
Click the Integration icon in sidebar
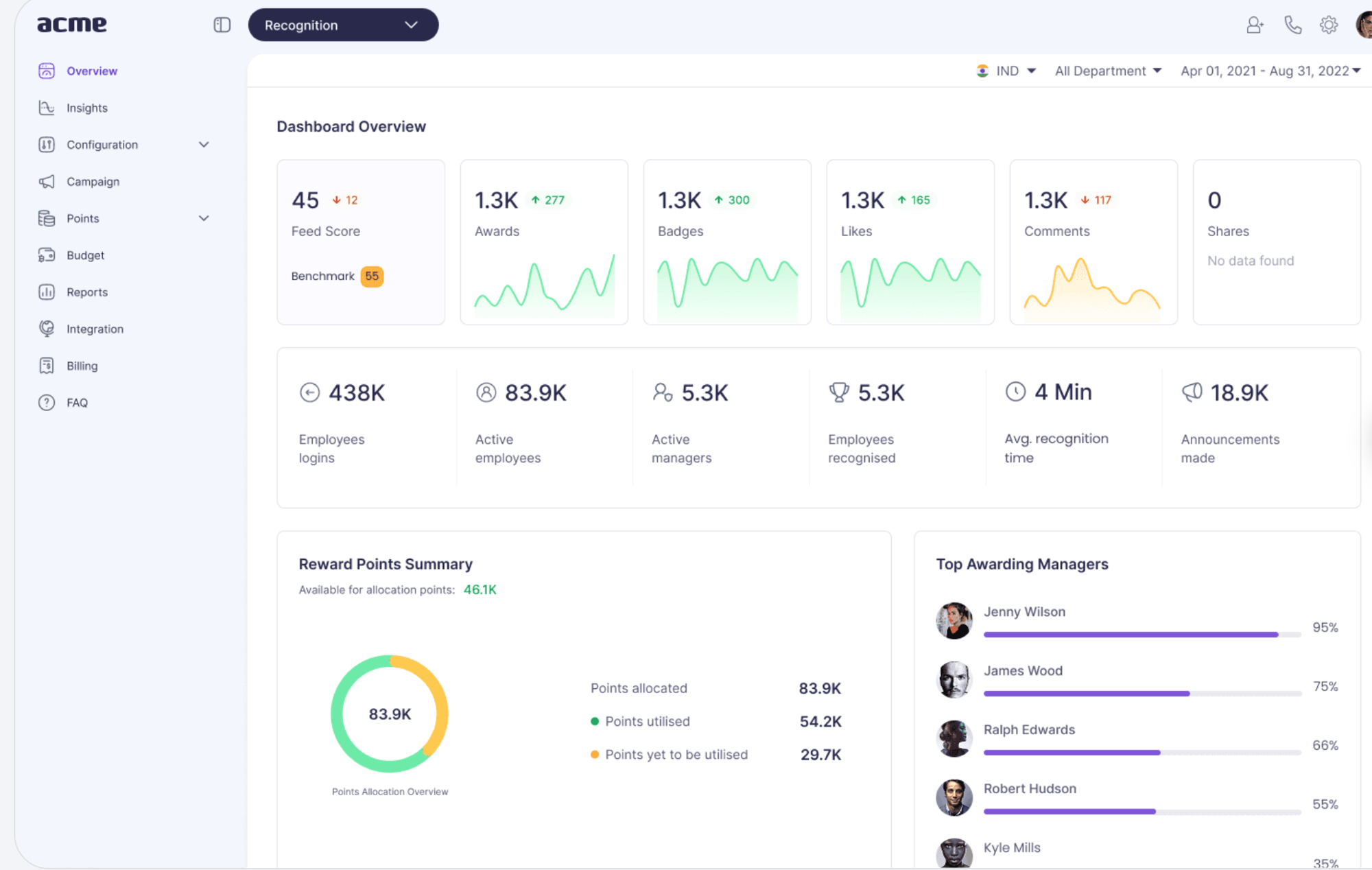pyautogui.click(x=47, y=329)
